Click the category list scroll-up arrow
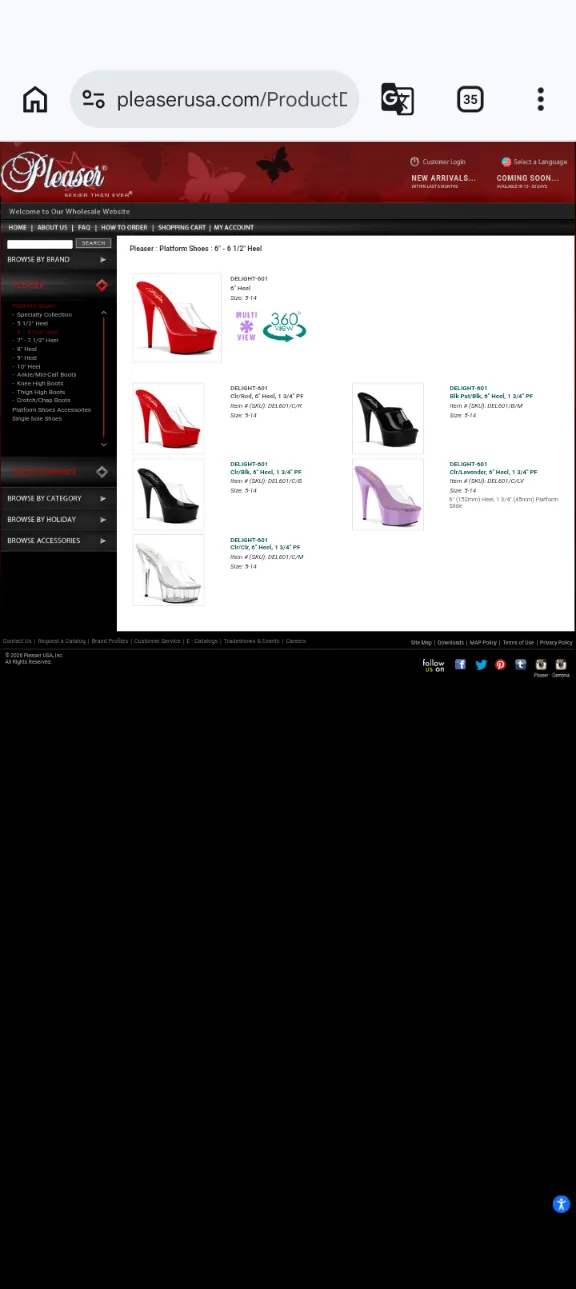Viewport: 576px width, 1289px height. click(103, 313)
